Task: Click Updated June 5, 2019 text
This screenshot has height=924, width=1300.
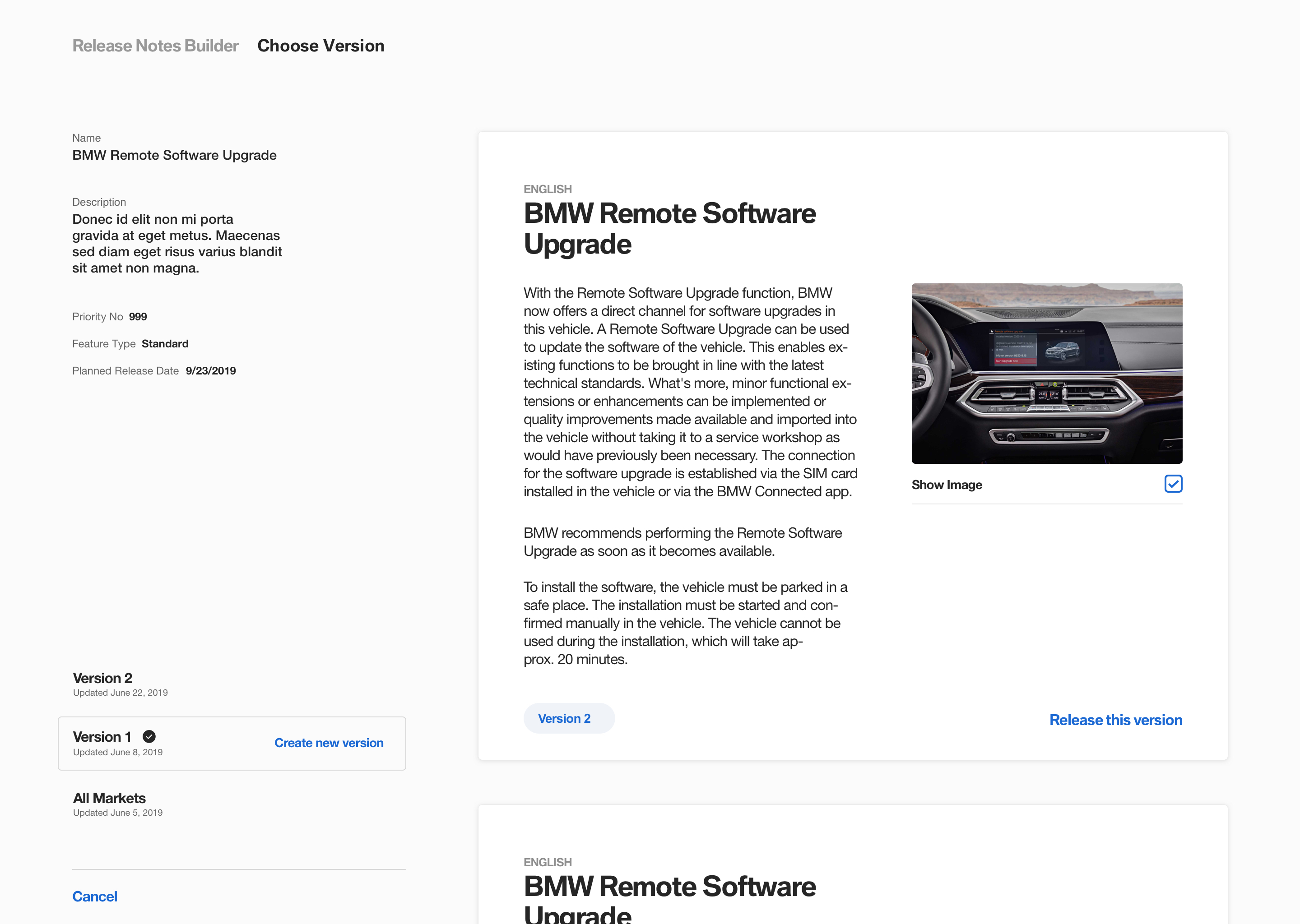Action: point(118,813)
